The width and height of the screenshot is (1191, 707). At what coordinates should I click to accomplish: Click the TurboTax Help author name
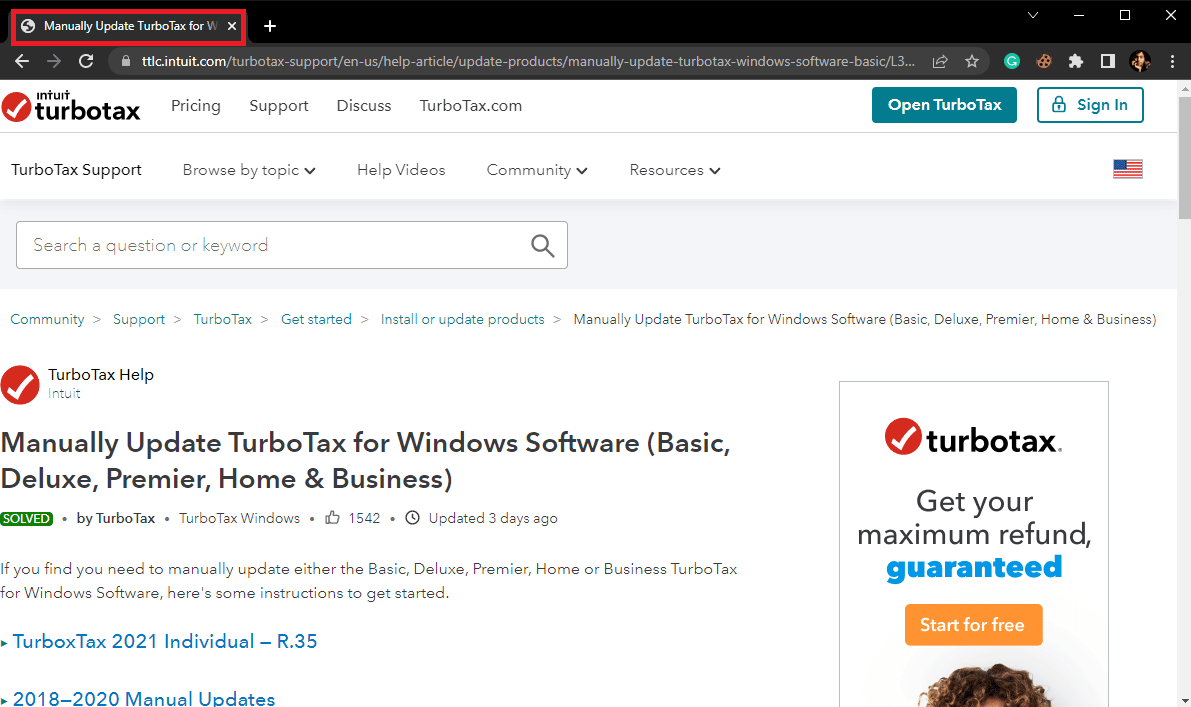point(101,374)
